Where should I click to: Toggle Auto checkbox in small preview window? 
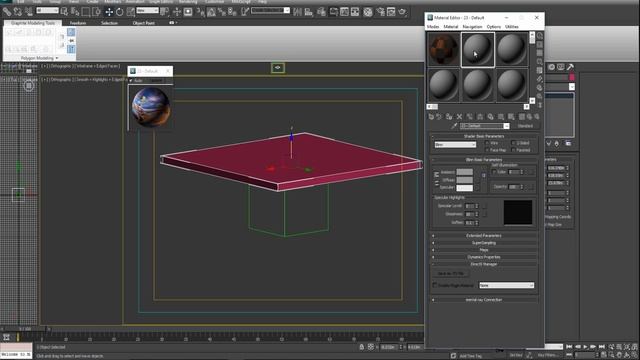coord(131,80)
